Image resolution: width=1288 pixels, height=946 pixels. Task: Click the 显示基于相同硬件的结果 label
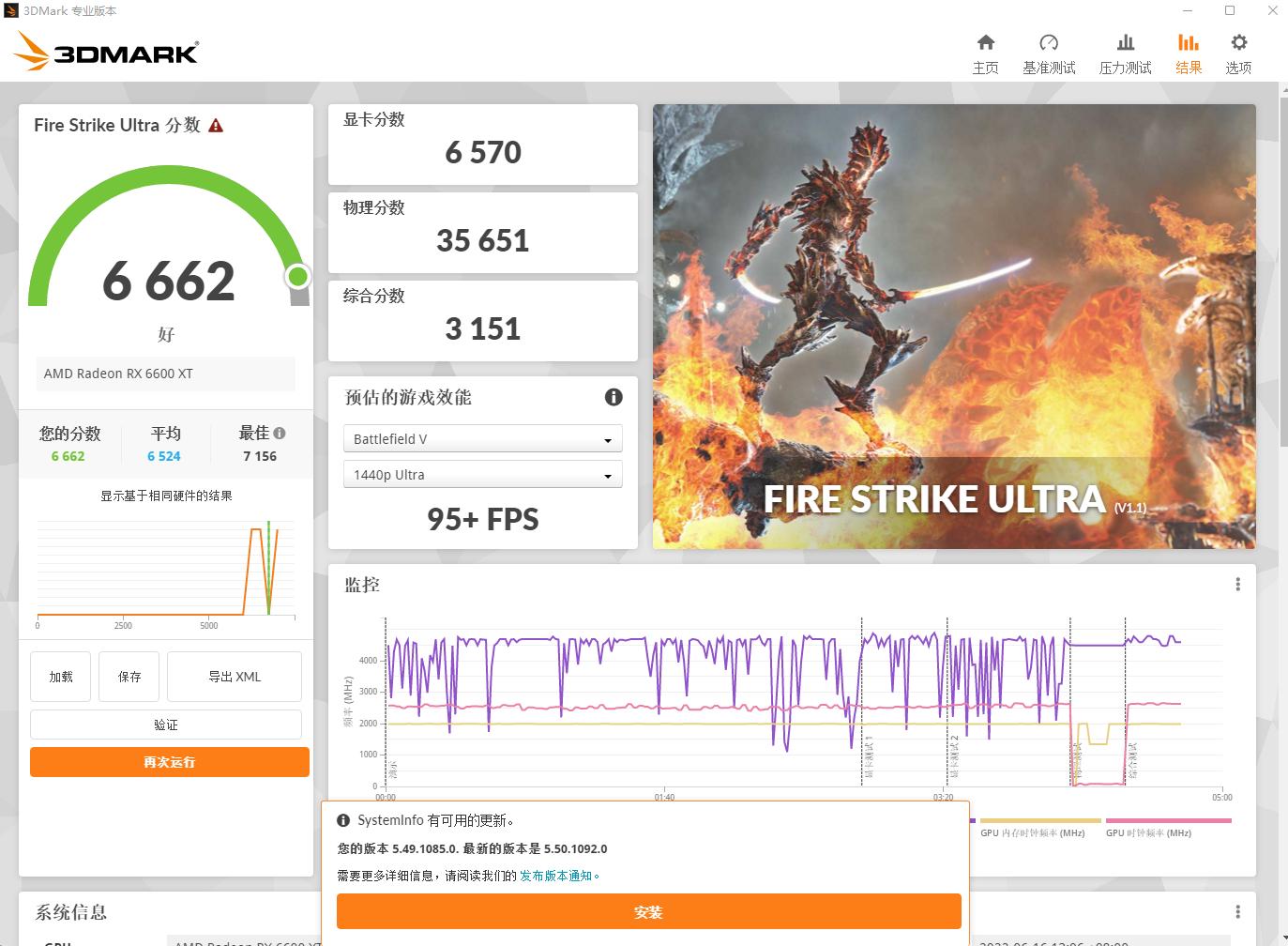pos(166,496)
